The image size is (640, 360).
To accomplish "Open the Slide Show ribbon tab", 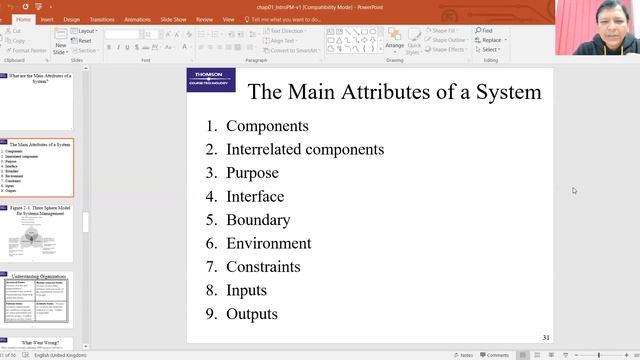I will [173, 19].
